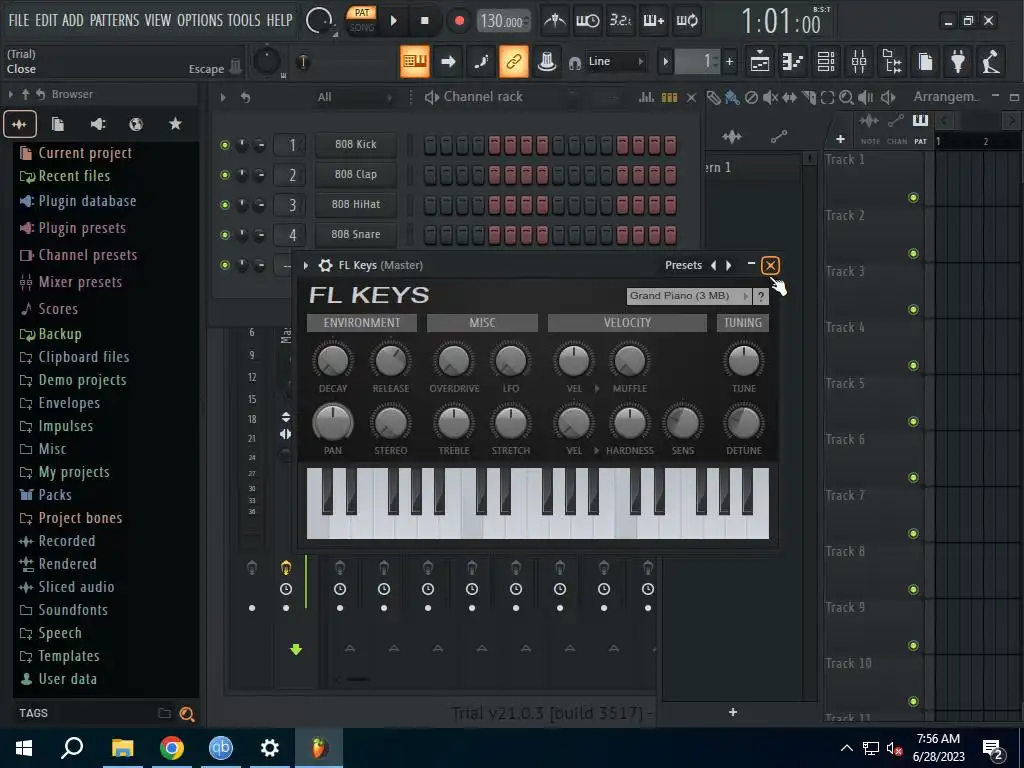Screen dimensions: 1024x768
Task: Click the FL Keys help question button
Action: (761, 296)
